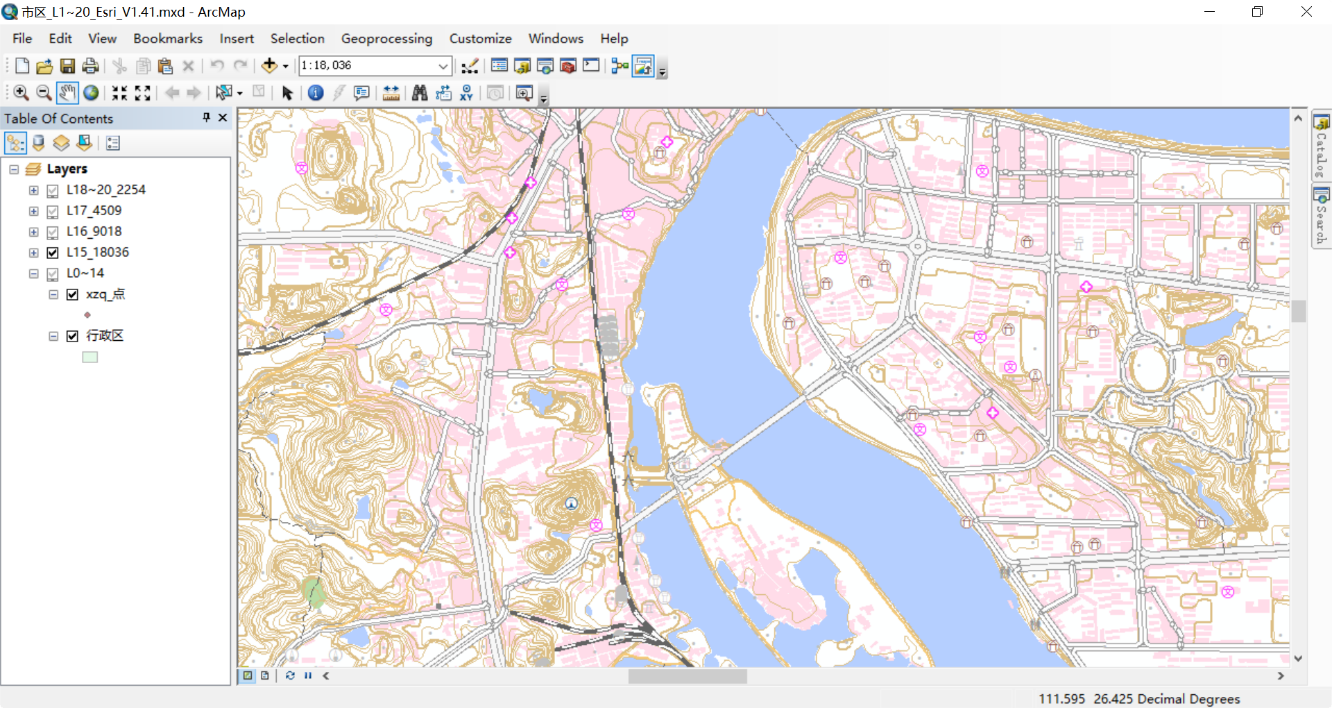Activate the Identify tool

coord(316,92)
